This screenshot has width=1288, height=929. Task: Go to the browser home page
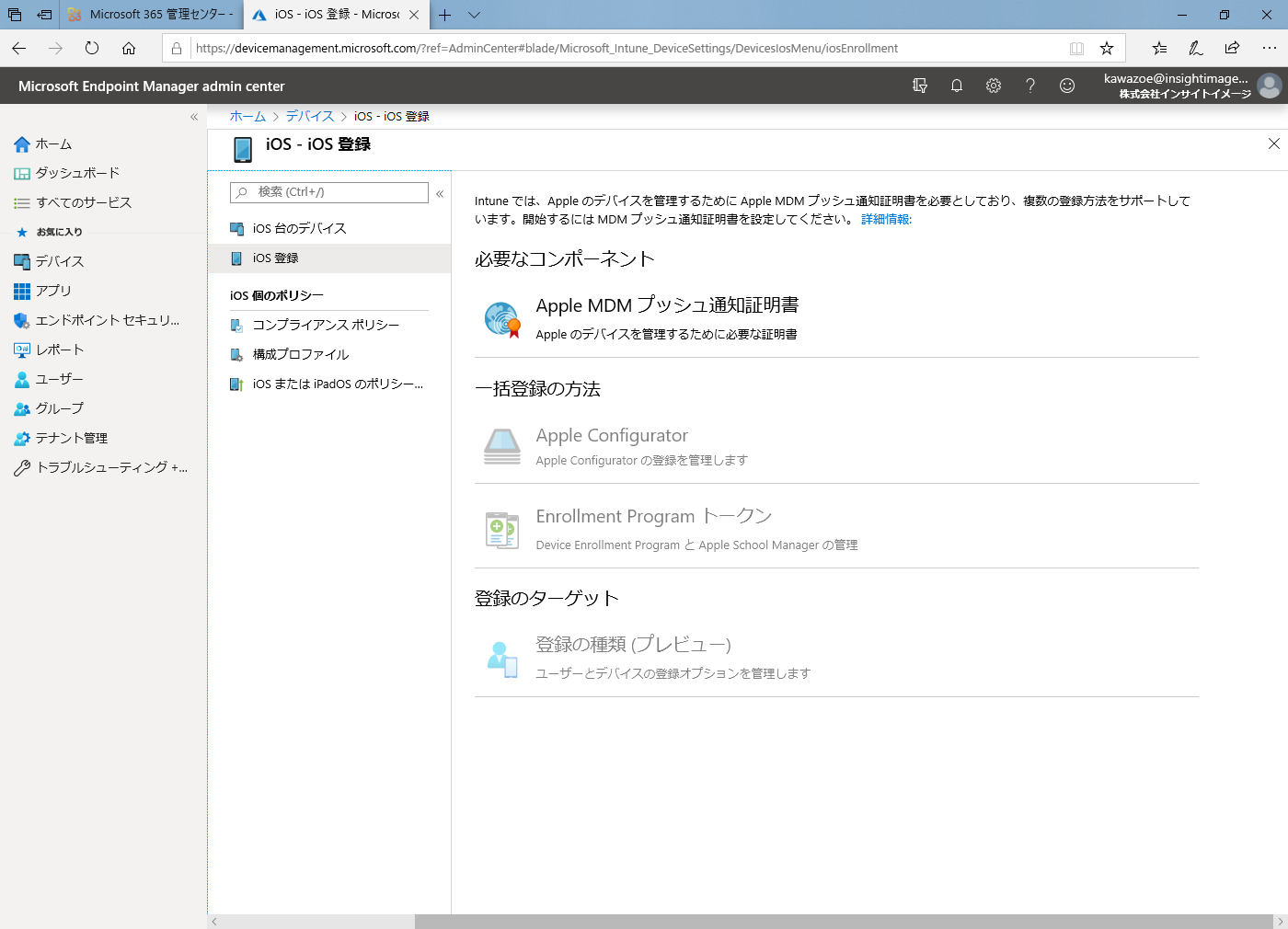(x=129, y=48)
